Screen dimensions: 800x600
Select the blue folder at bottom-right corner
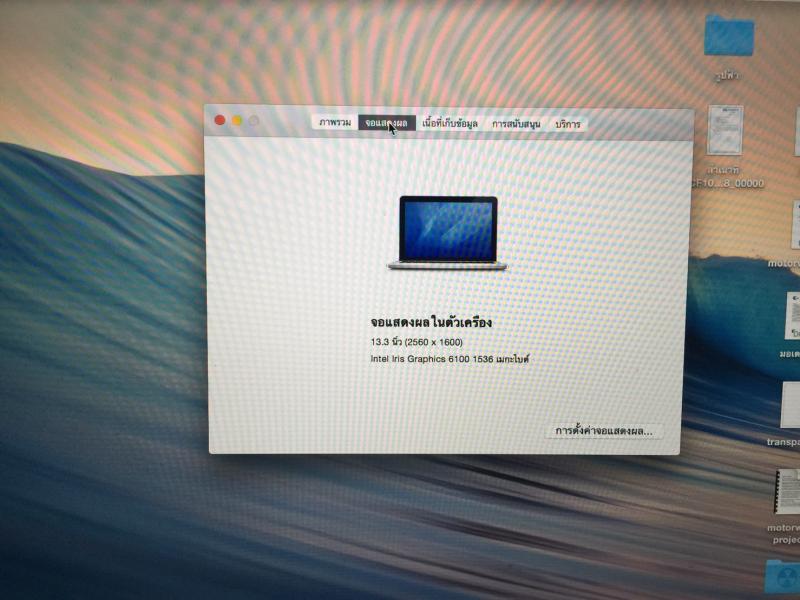click(x=781, y=578)
